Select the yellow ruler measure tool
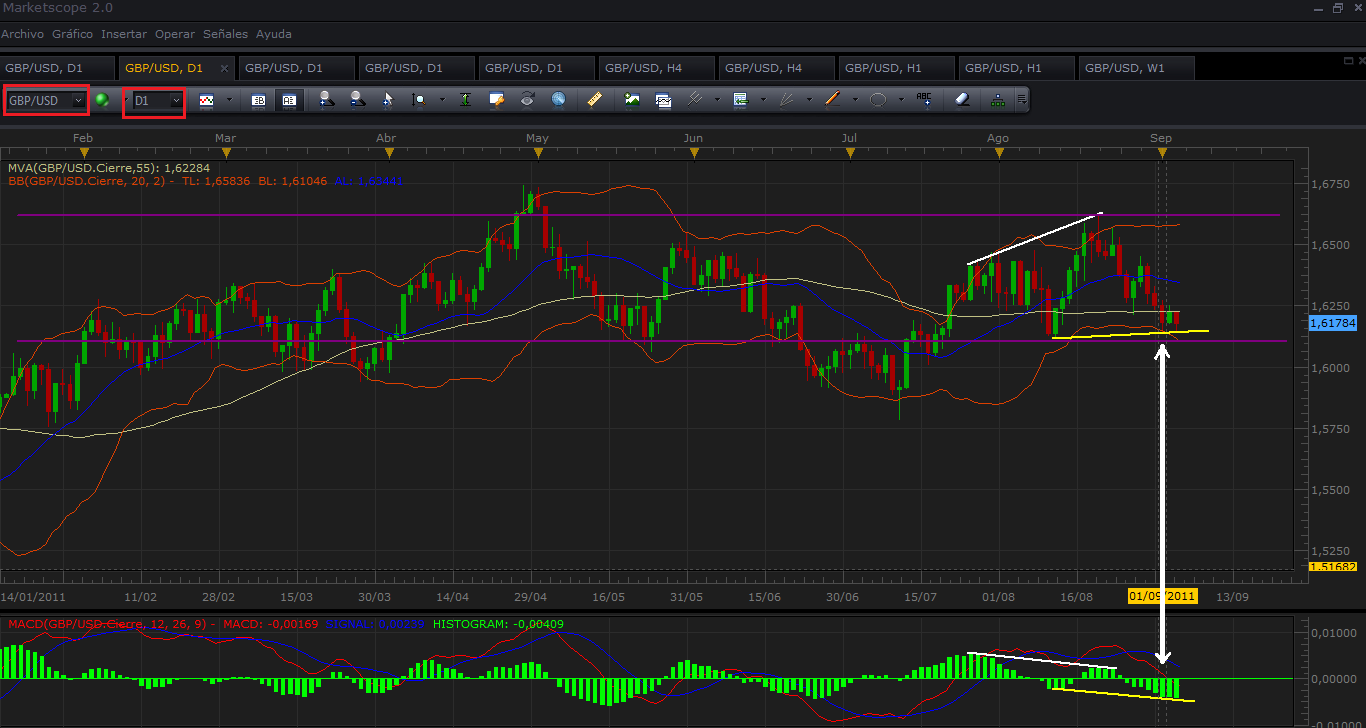This screenshot has width=1366, height=728. (x=594, y=100)
